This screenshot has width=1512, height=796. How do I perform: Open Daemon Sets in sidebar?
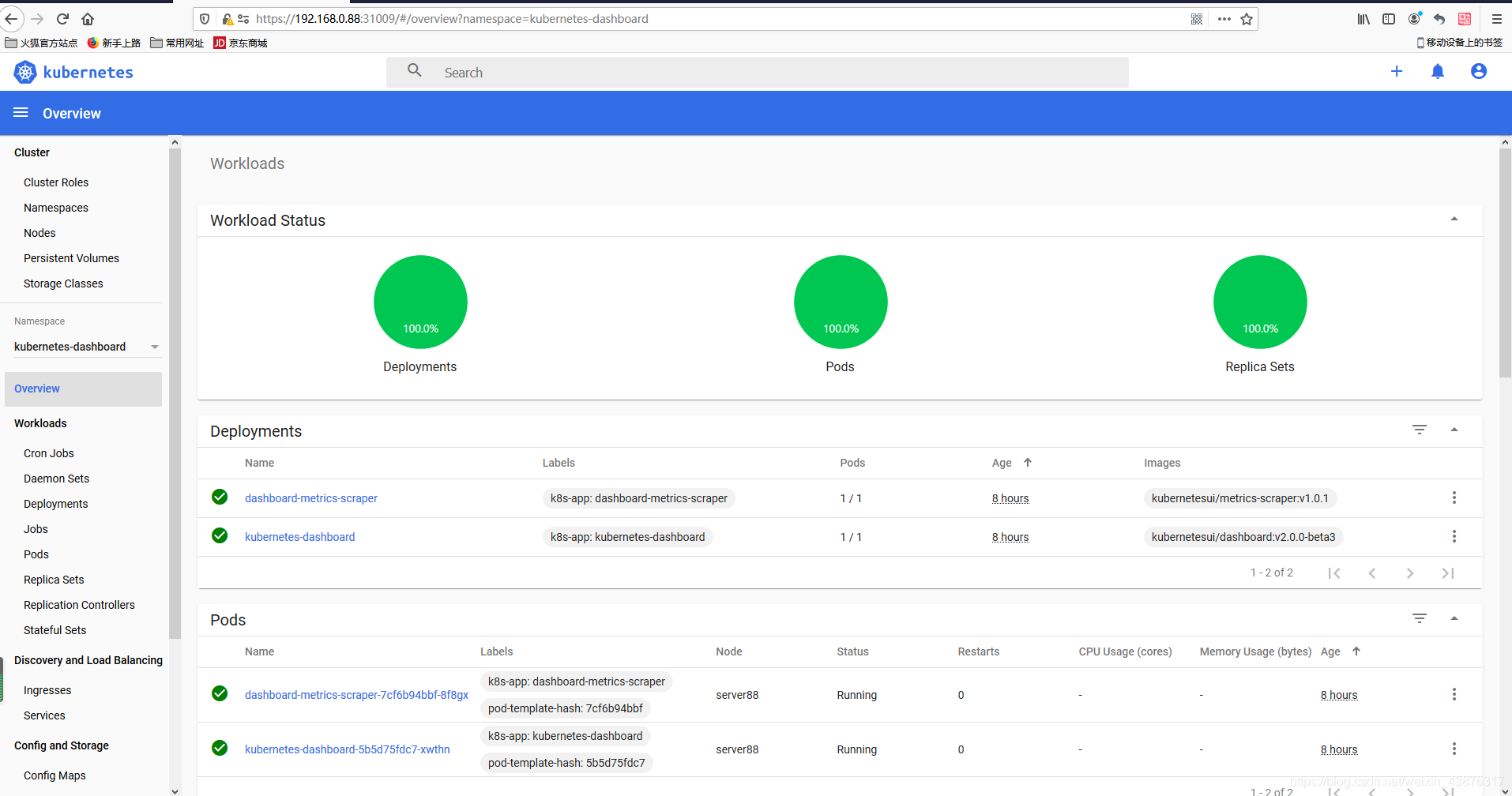pyautogui.click(x=56, y=479)
